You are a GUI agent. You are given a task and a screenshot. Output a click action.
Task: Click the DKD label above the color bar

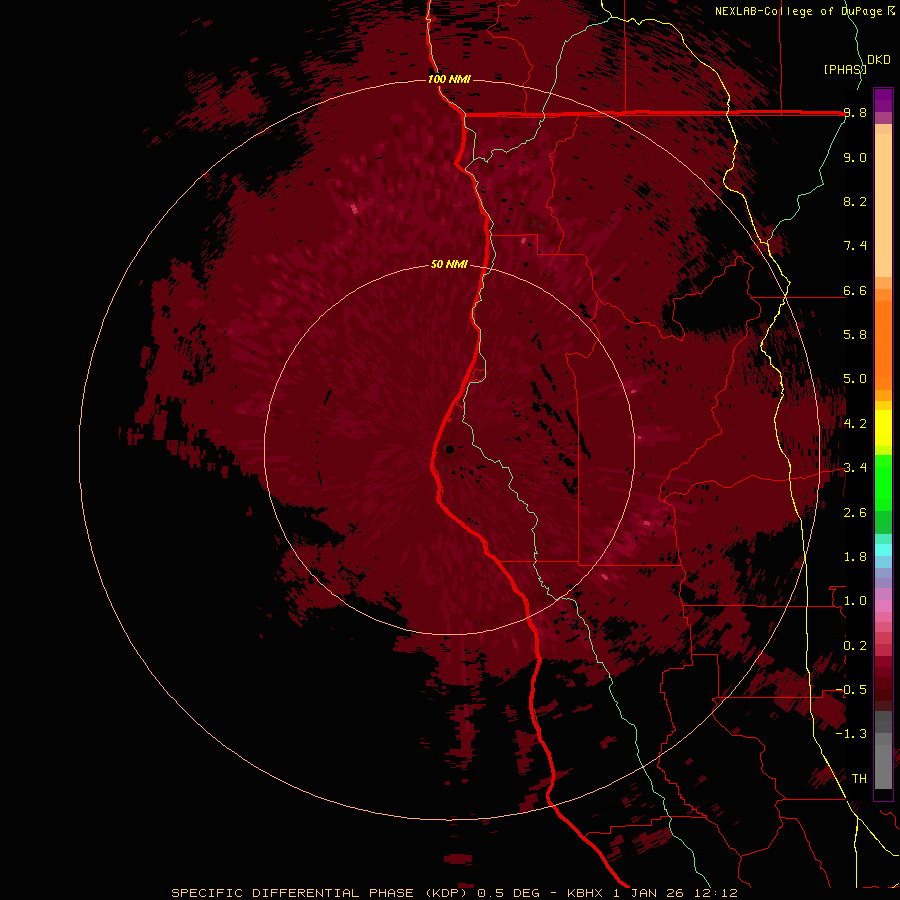pyautogui.click(x=879, y=60)
